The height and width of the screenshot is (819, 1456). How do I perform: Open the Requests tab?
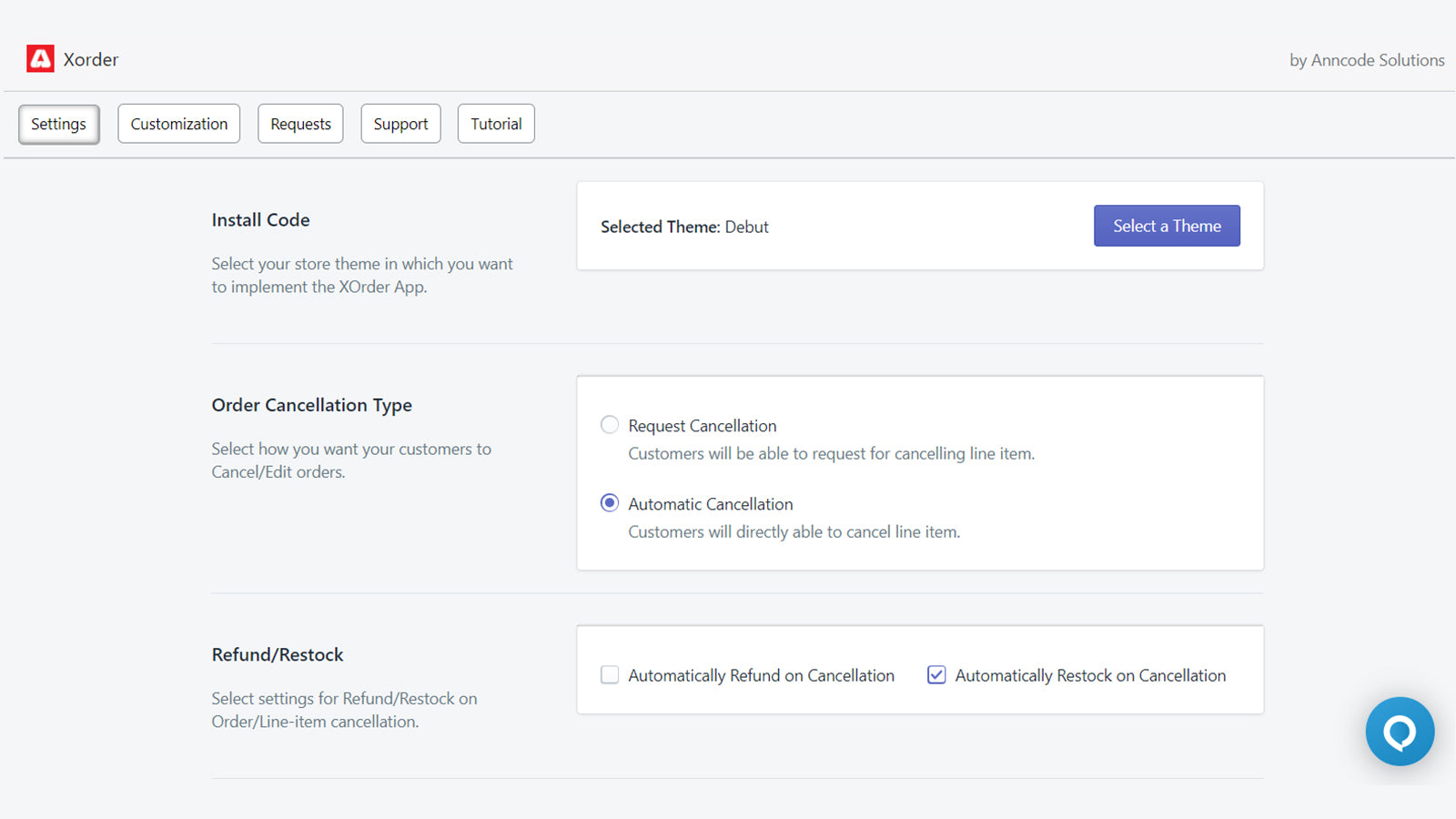300,123
